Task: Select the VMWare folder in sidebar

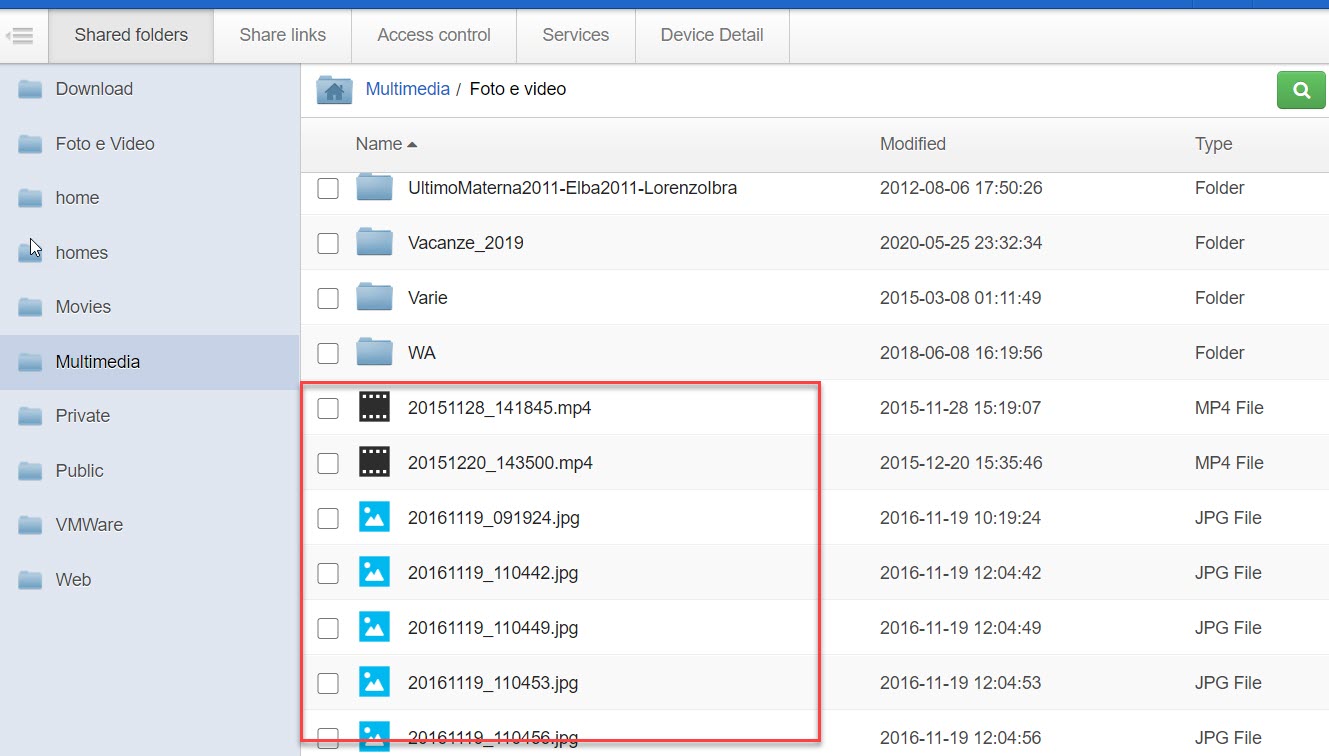Action: tap(89, 525)
